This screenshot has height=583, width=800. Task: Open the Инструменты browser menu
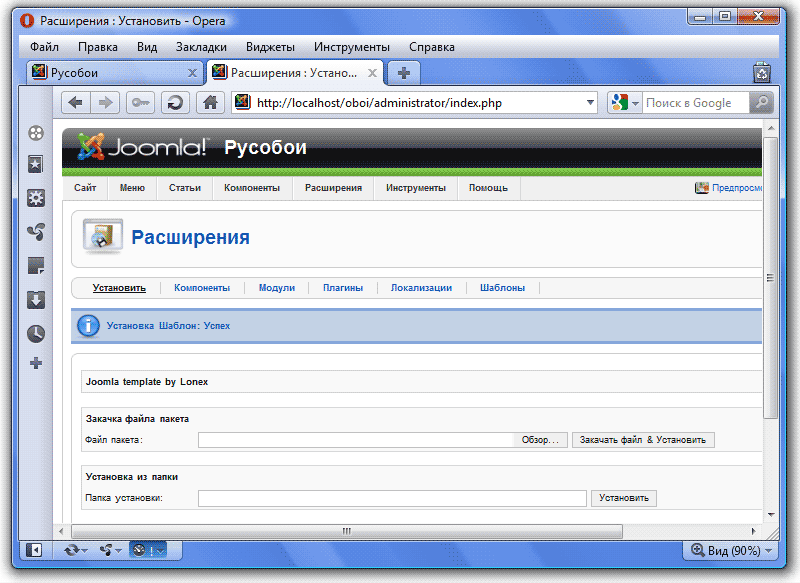(x=351, y=47)
